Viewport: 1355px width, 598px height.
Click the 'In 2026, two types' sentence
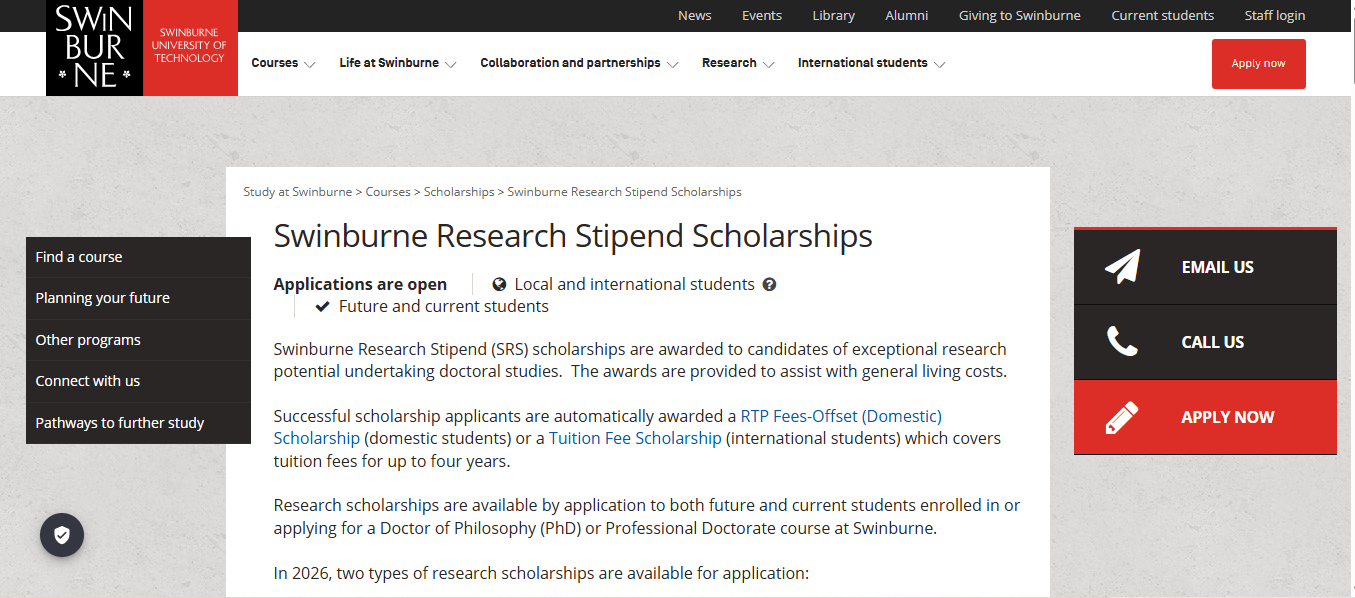coord(541,573)
